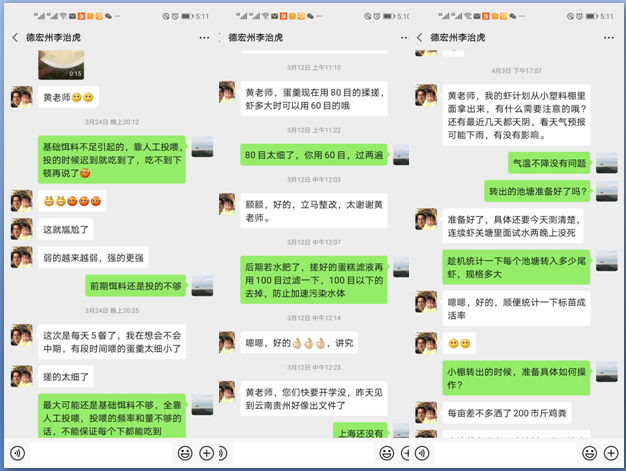This screenshot has height=471, width=626.
Task: Tap the plus attachment icon in the leftmost chat
Action: tap(206, 452)
